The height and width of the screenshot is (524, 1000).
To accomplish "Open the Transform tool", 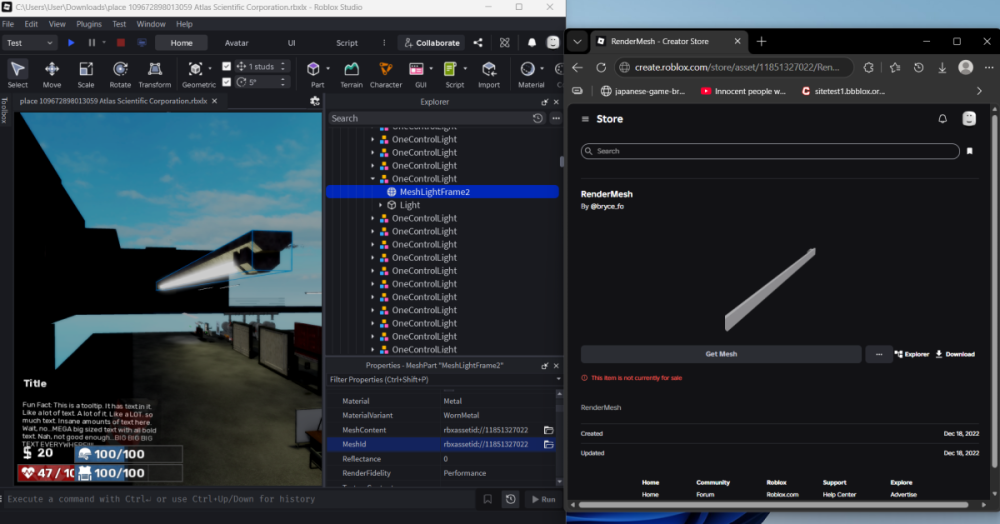I will (x=154, y=74).
